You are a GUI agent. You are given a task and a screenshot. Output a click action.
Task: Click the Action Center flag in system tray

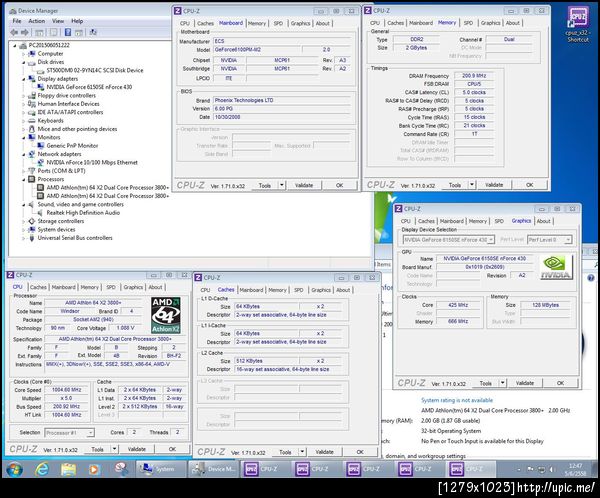[530, 469]
